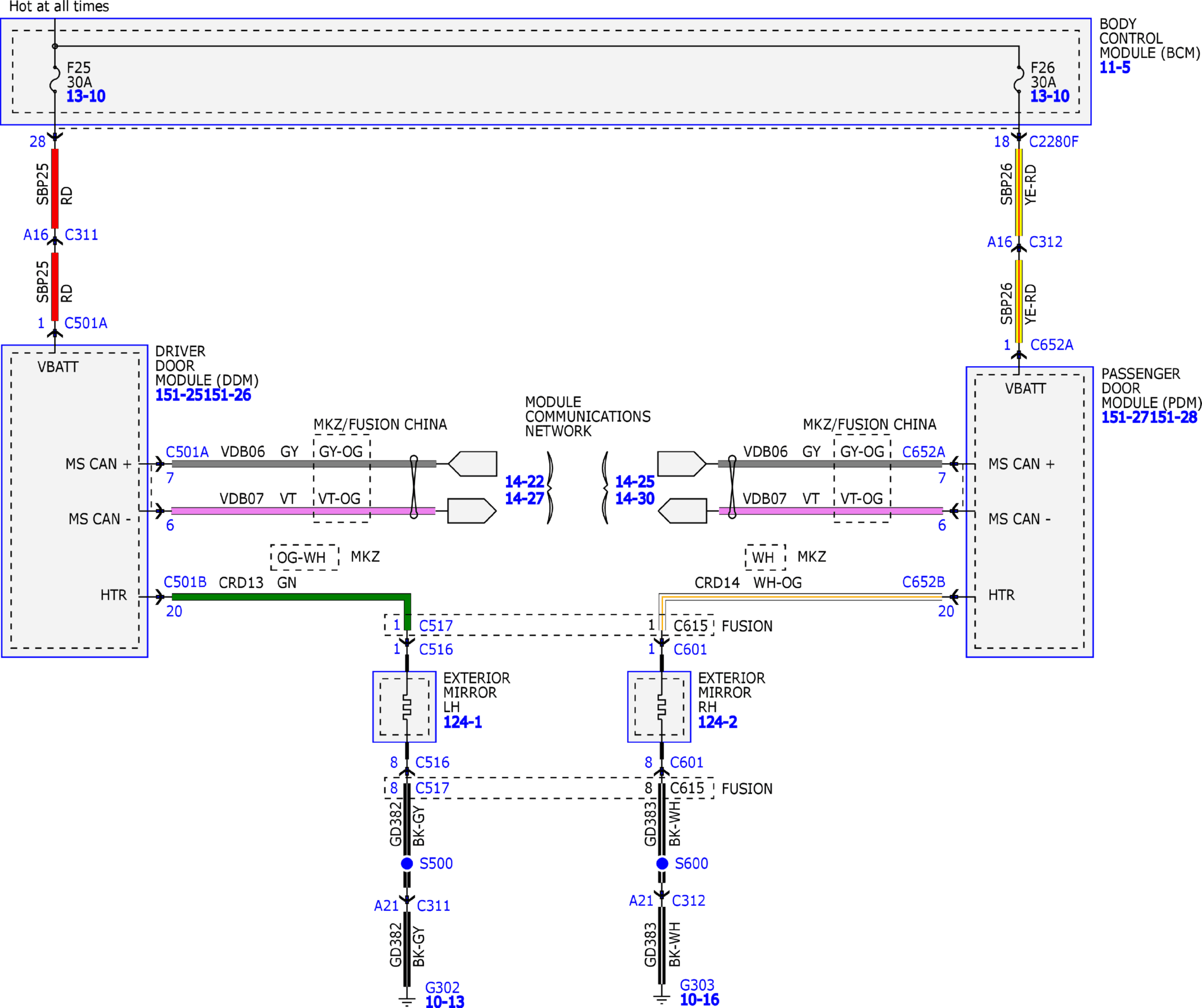1202x1008 pixels.
Task: Follow Driver Door Module reference 151-25151-26
Action: coord(203,395)
